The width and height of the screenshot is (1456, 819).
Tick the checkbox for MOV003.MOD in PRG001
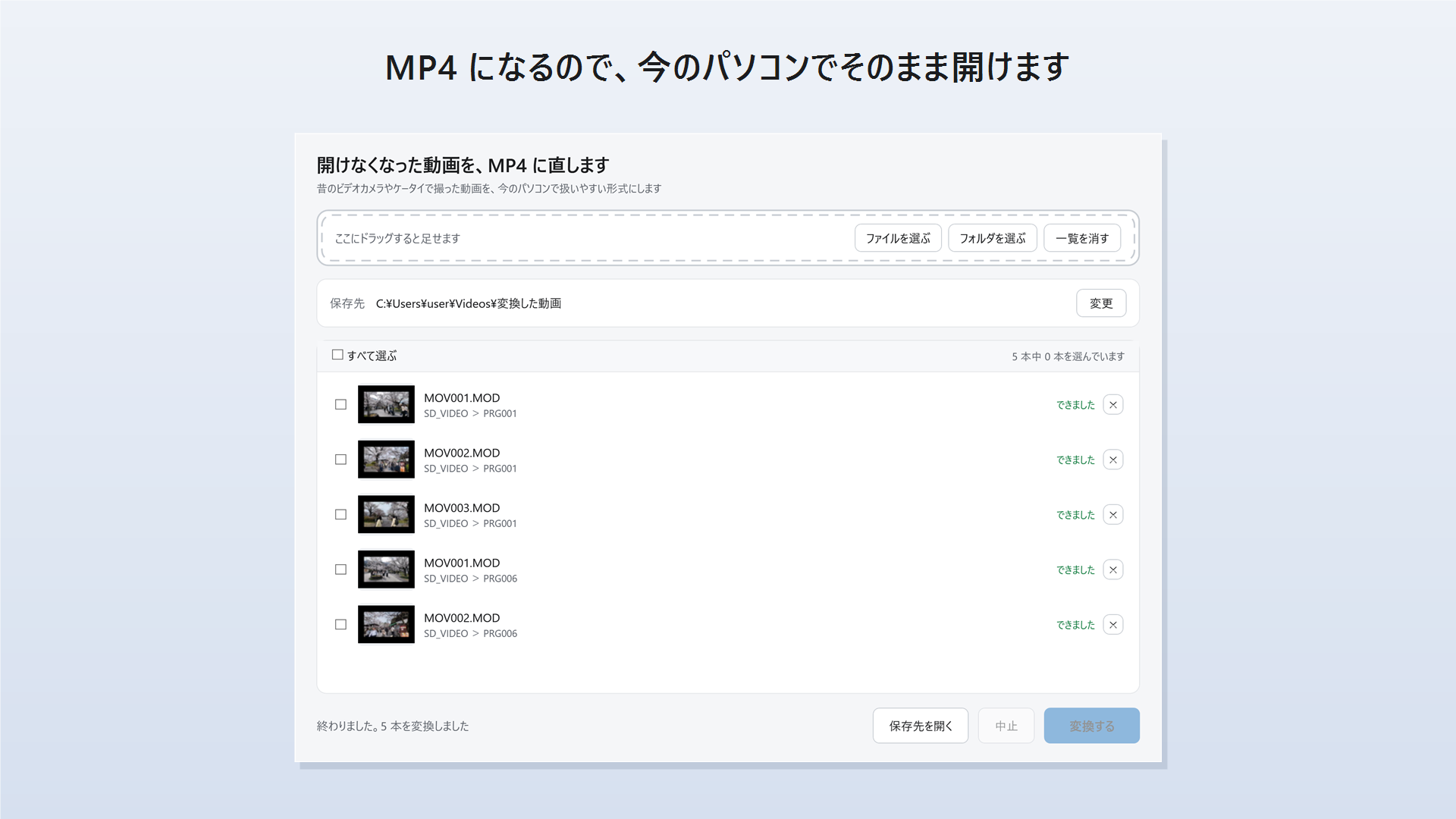(x=340, y=515)
